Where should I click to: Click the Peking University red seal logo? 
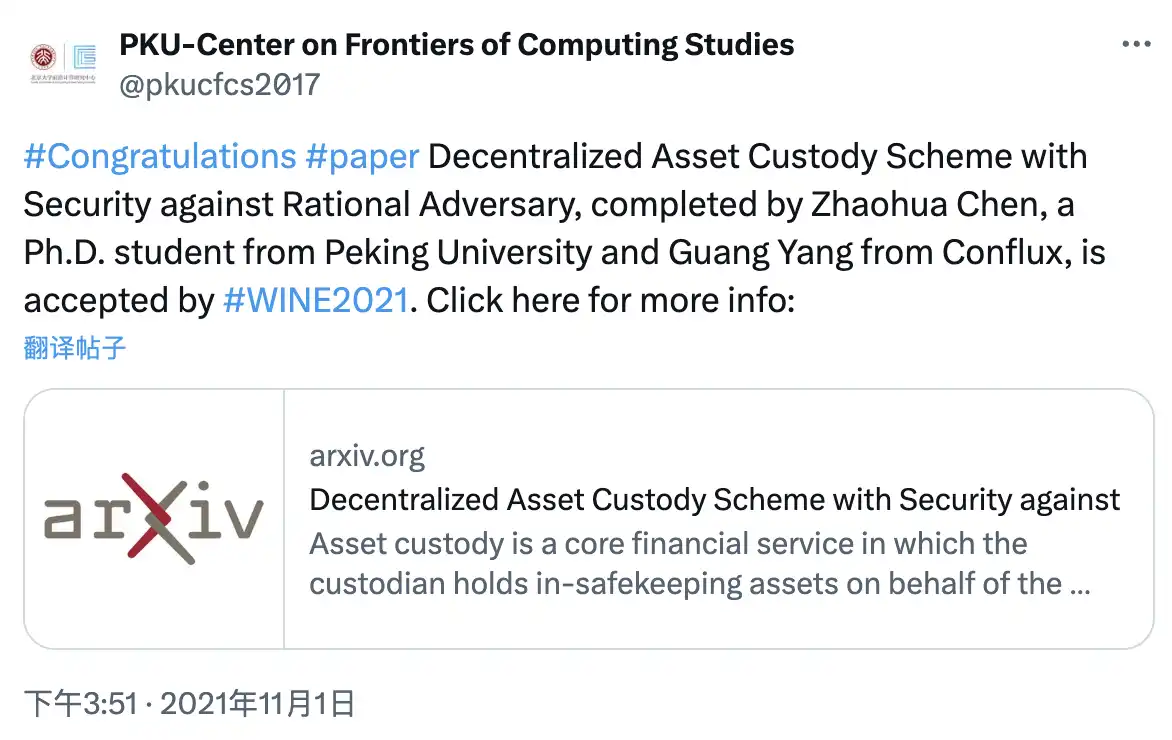click(44, 58)
